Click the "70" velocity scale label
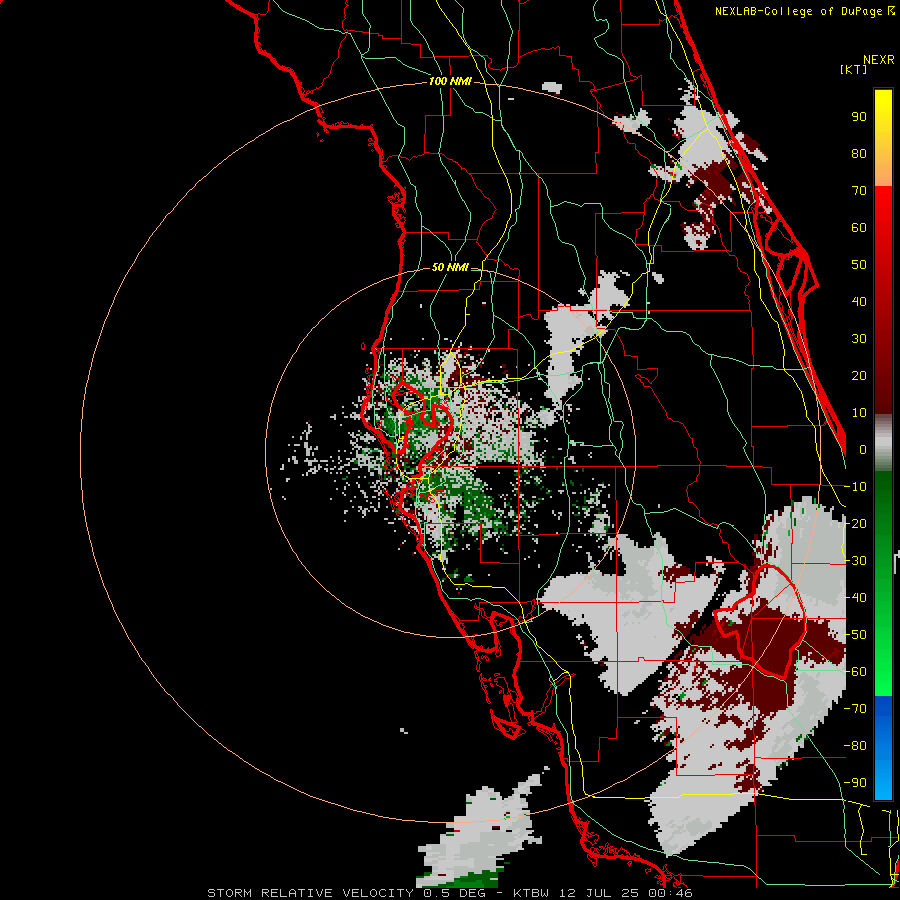 coord(859,191)
